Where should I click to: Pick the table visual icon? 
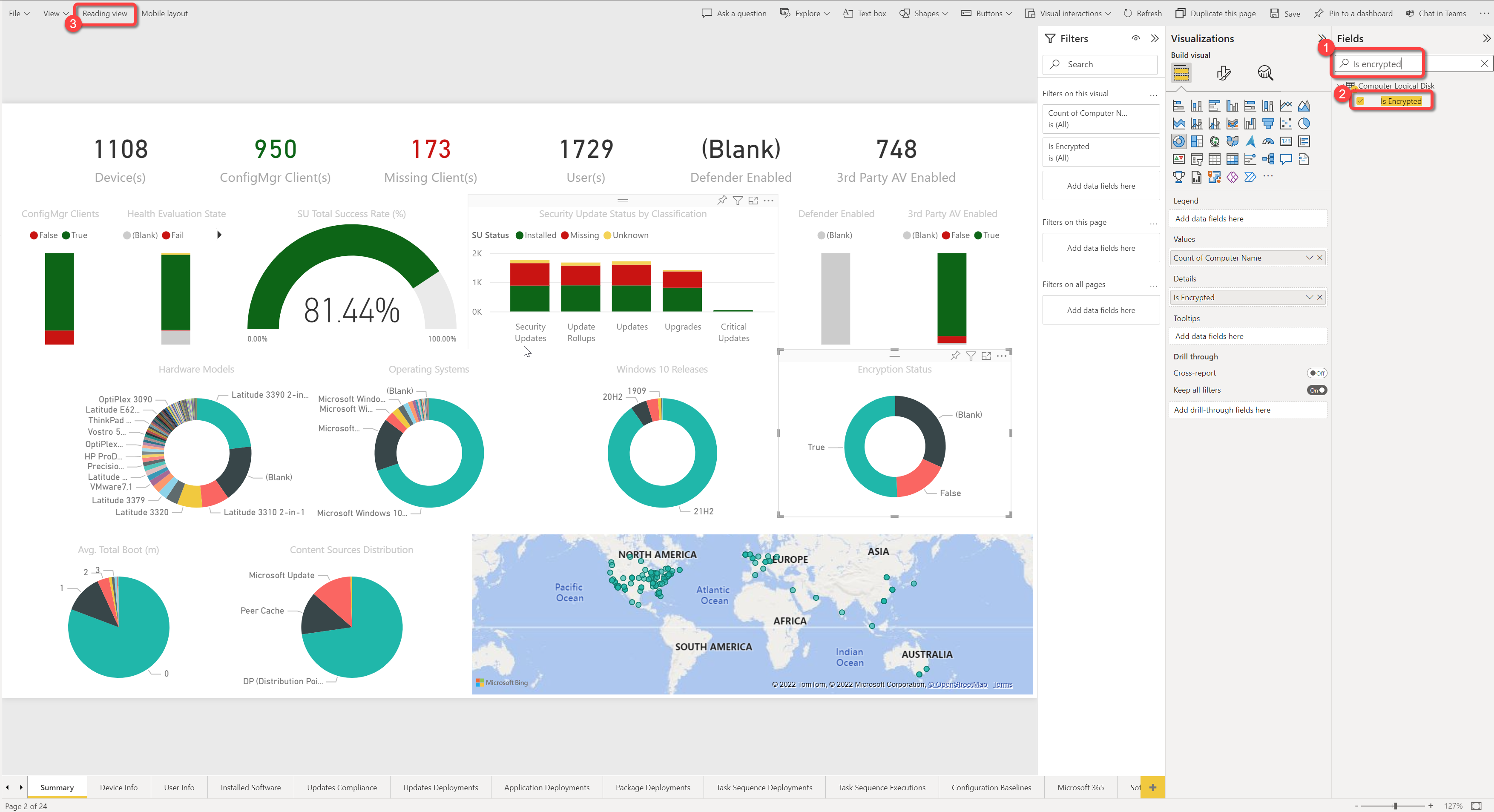tap(1215, 160)
